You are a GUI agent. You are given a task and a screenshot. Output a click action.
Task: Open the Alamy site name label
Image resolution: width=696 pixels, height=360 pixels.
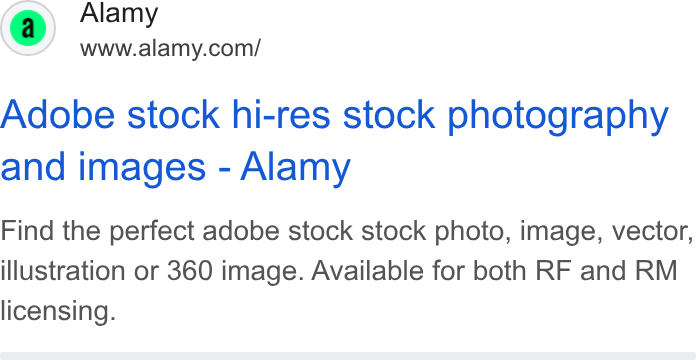tap(119, 13)
